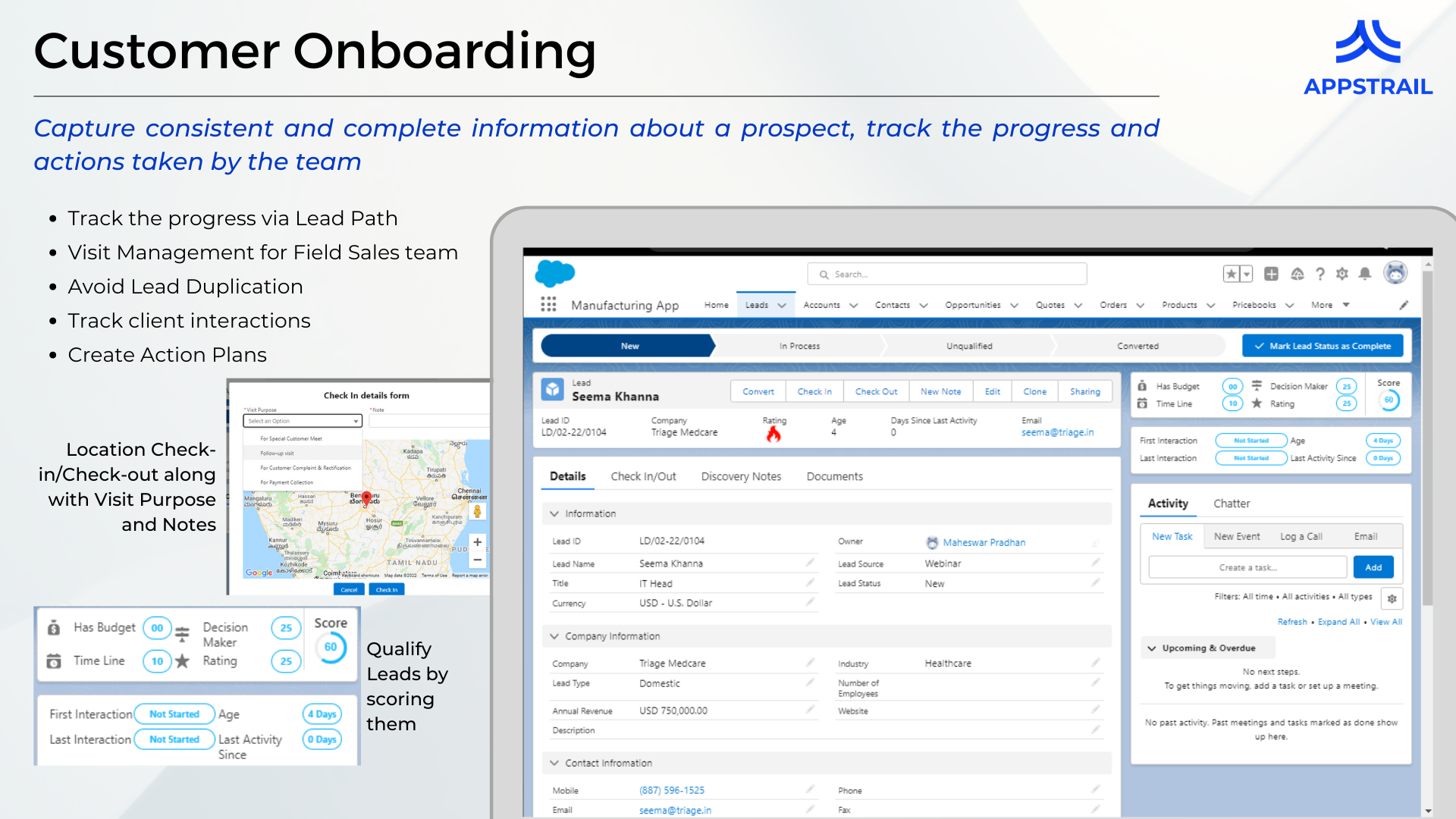Switch to the Chatter tab

[x=1232, y=504]
